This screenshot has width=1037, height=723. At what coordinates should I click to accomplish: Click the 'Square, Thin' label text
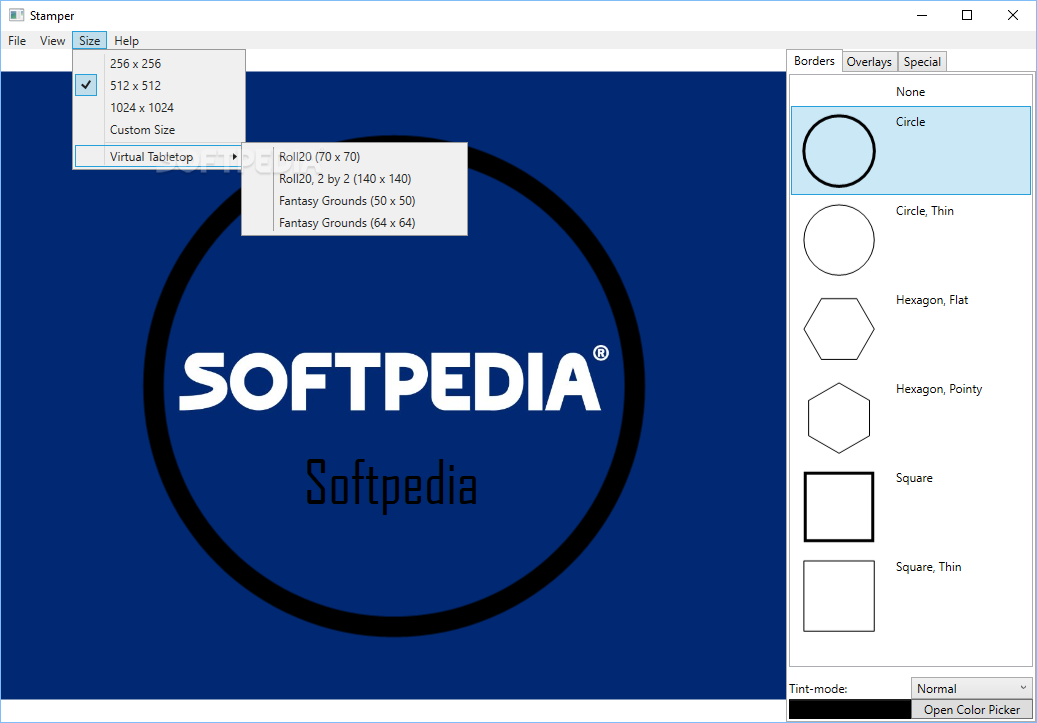(929, 567)
